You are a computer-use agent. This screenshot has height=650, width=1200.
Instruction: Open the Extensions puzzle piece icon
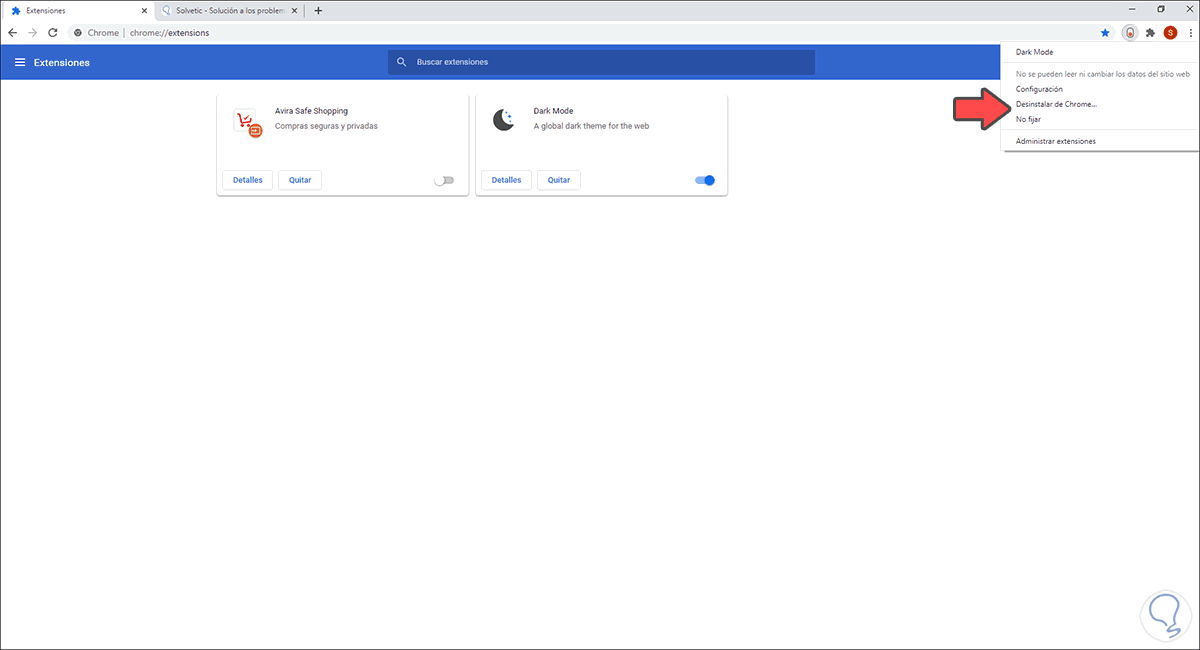[1150, 32]
